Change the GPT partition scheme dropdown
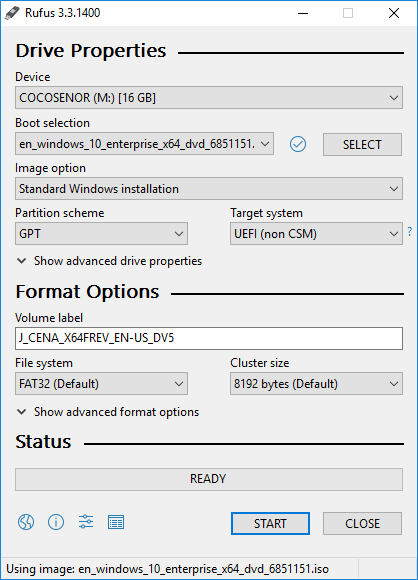The image size is (418, 580). tap(101, 233)
